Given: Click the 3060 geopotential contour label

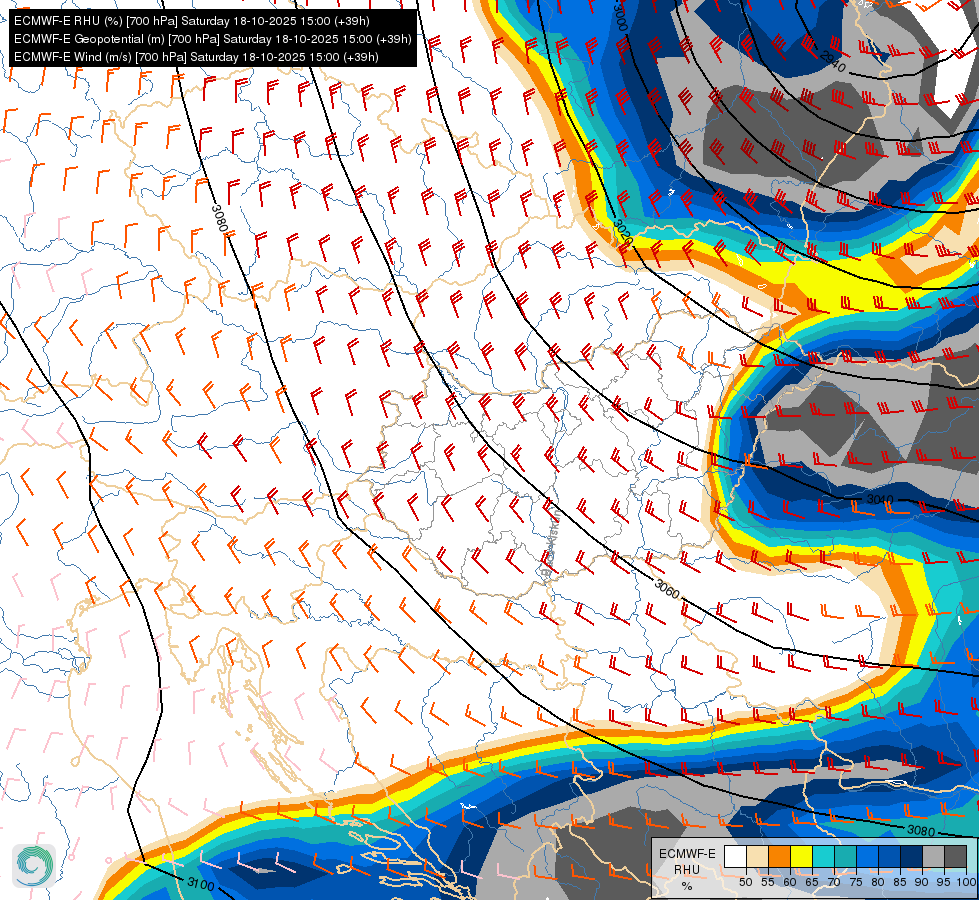Looking at the screenshot, I should point(667,588).
